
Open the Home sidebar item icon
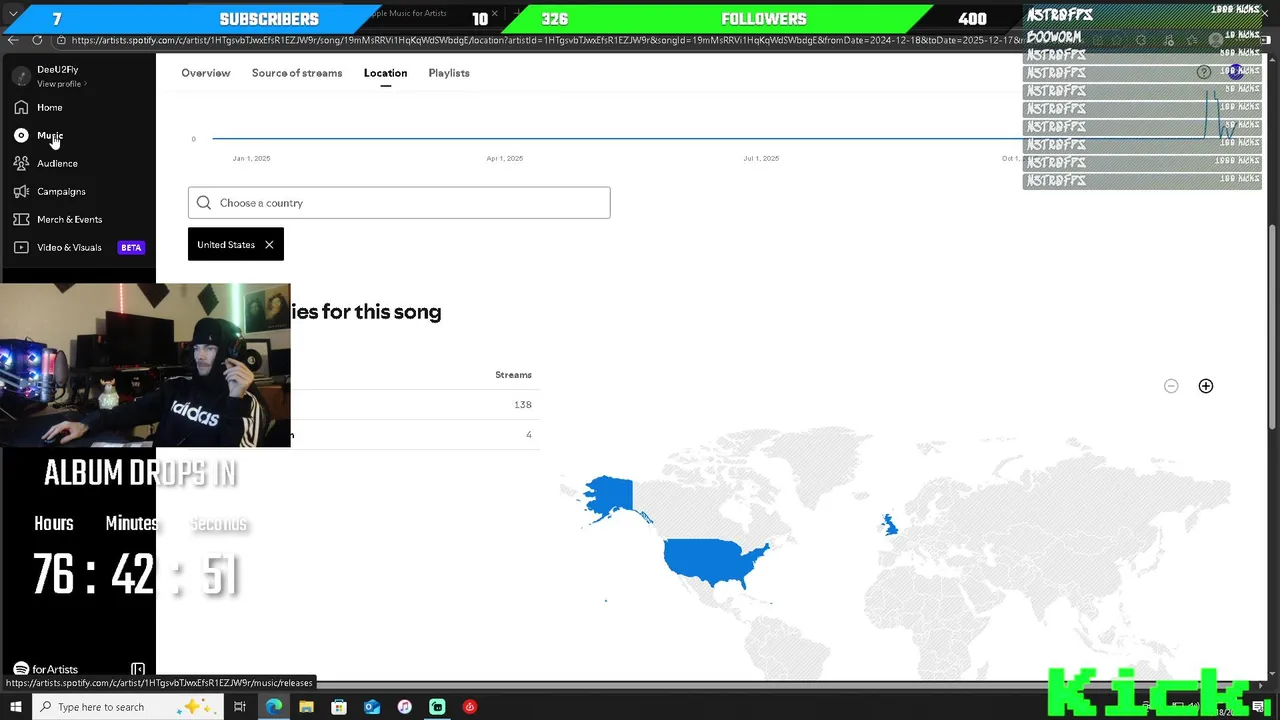pos(21,107)
